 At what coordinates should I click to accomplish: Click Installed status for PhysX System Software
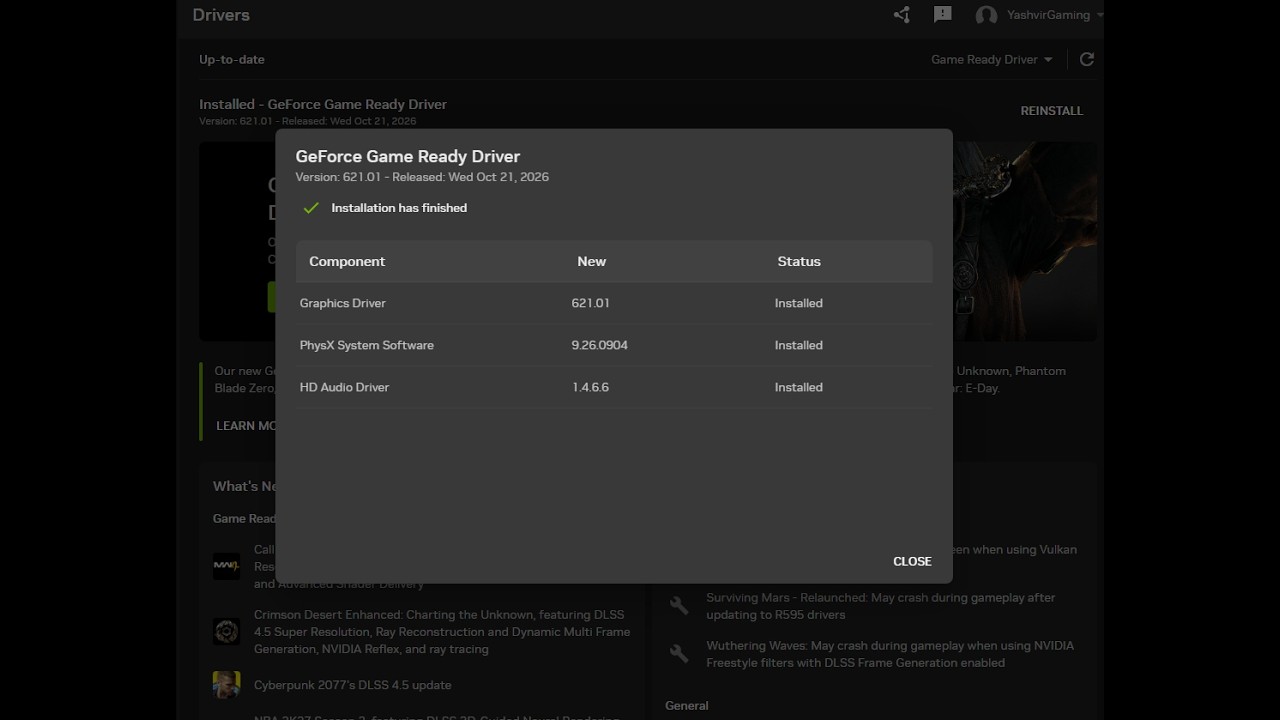pyautogui.click(x=799, y=345)
